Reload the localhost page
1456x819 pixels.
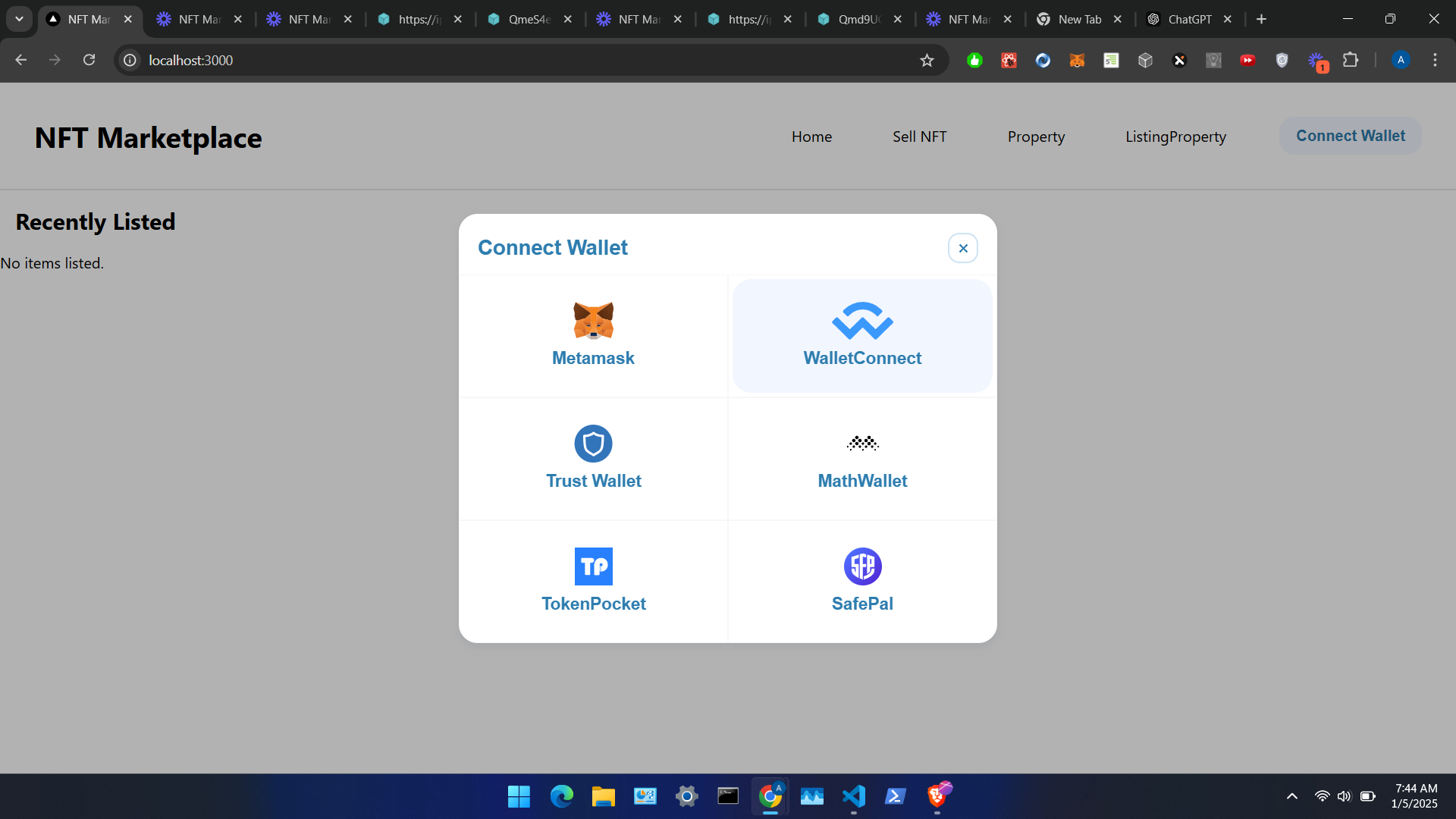click(89, 60)
